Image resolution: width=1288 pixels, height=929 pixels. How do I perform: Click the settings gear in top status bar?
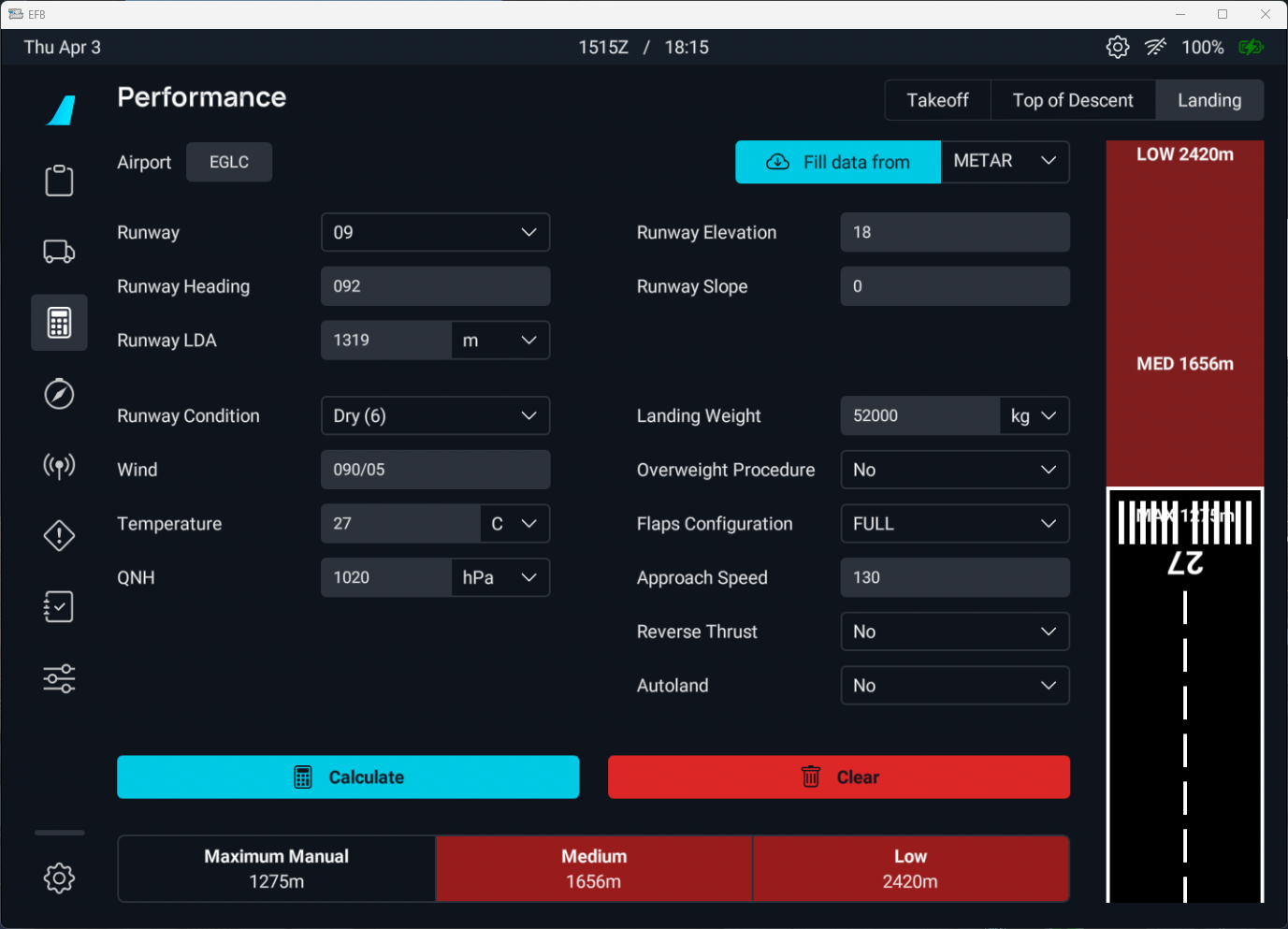coord(1117,47)
